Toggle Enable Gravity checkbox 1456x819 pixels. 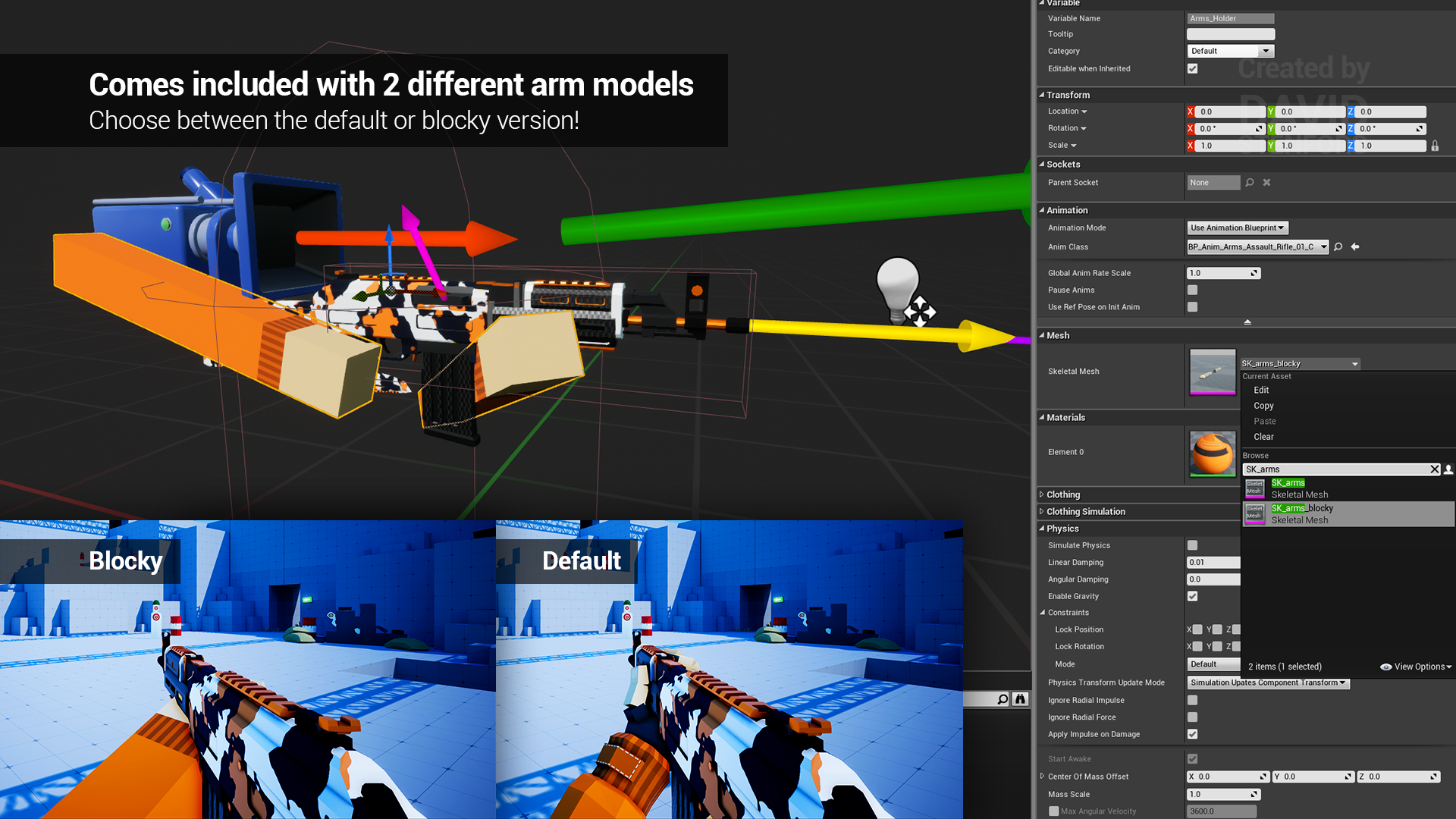click(x=1192, y=596)
